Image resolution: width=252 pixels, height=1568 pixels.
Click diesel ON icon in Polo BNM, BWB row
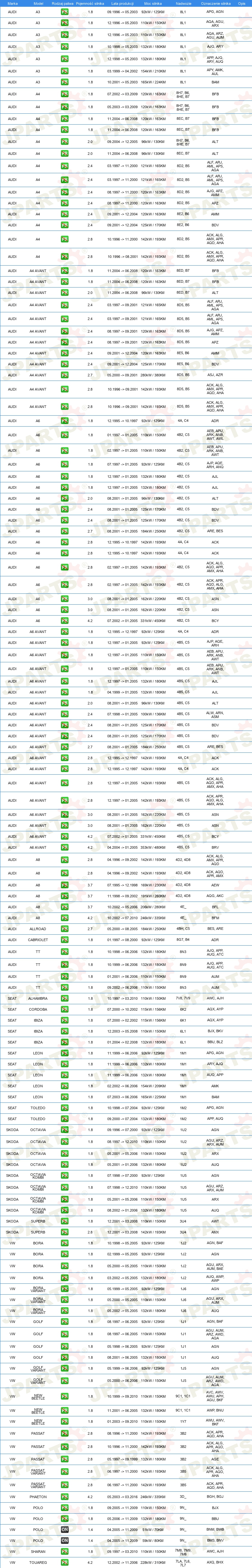(x=64, y=1530)
